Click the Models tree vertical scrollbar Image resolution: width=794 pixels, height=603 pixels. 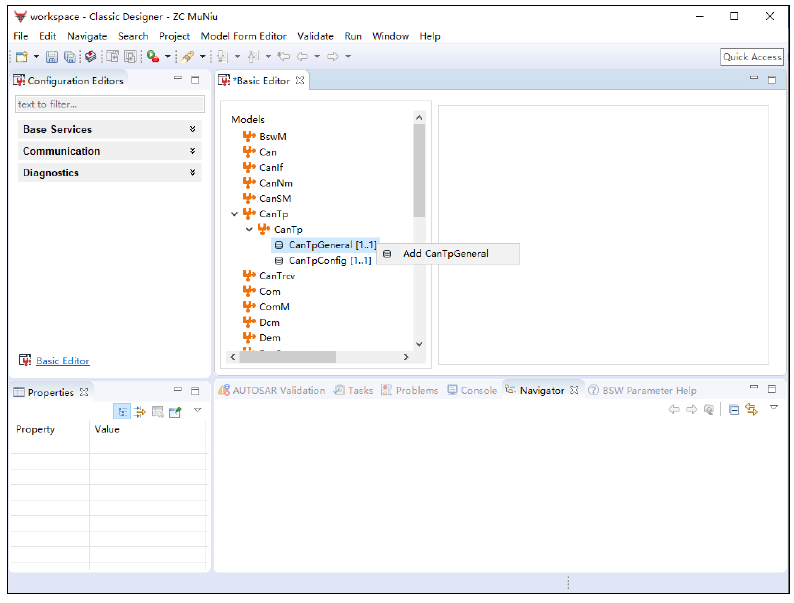(419, 171)
